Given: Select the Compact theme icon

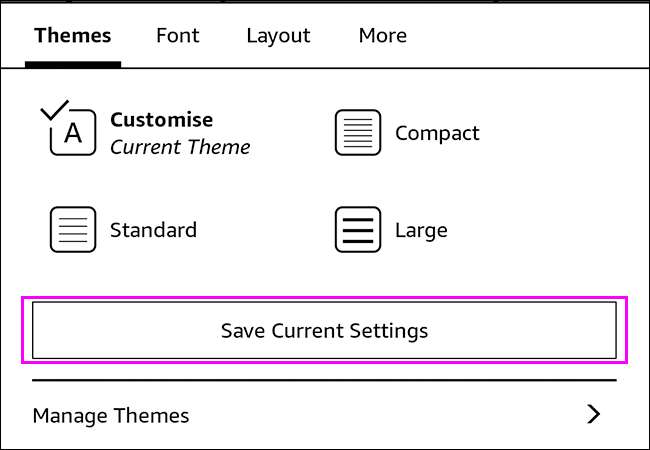Looking at the screenshot, I should pyautogui.click(x=358, y=133).
